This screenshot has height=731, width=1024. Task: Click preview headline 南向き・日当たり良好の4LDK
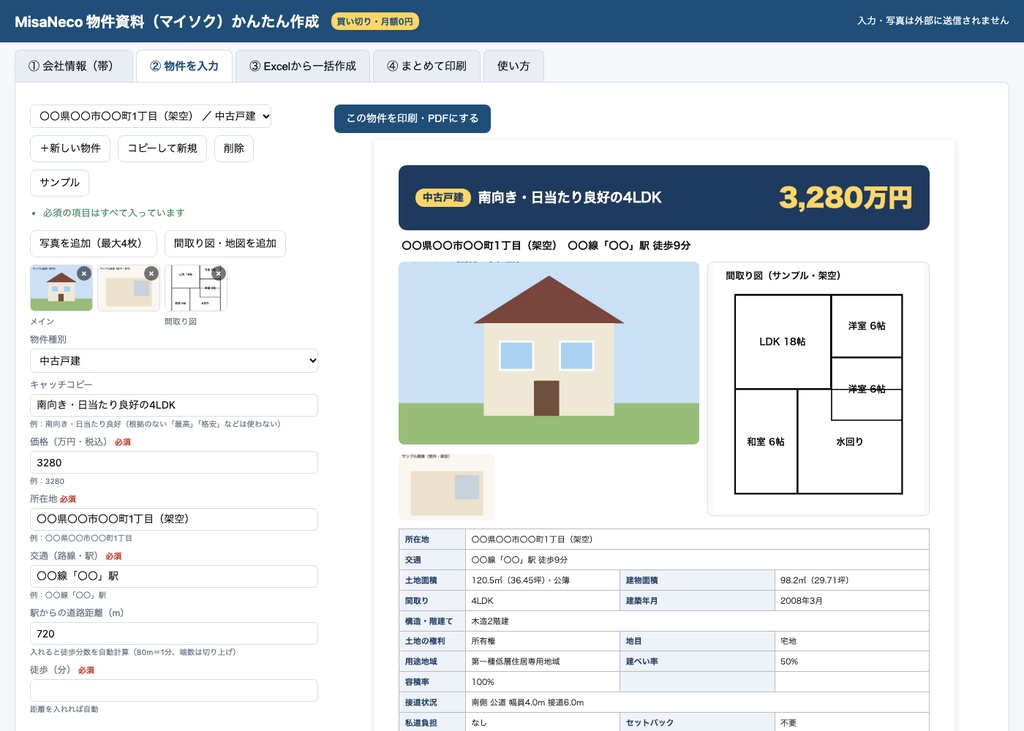[x=569, y=197]
